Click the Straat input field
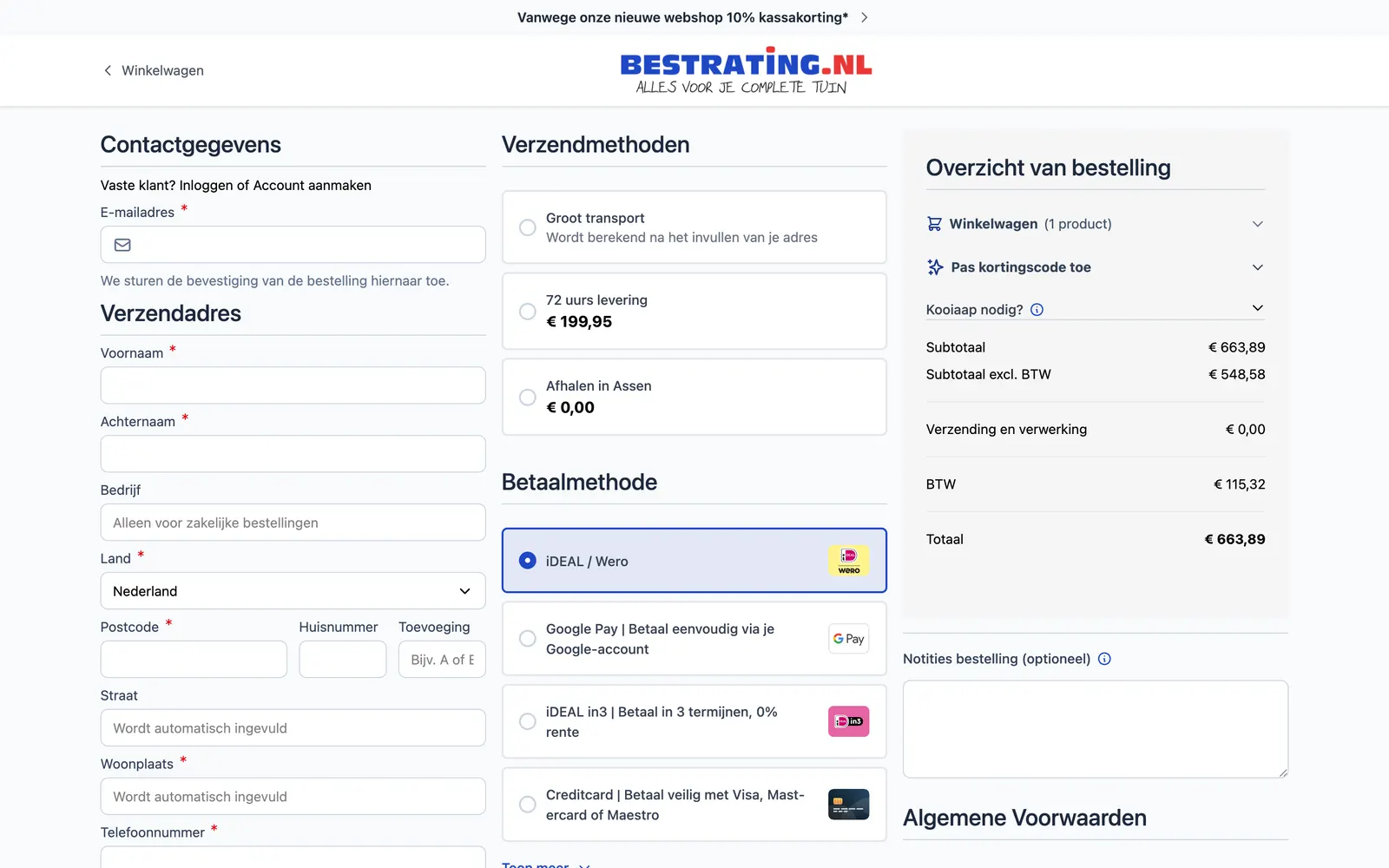The image size is (1389, 868). click(293, 728)
